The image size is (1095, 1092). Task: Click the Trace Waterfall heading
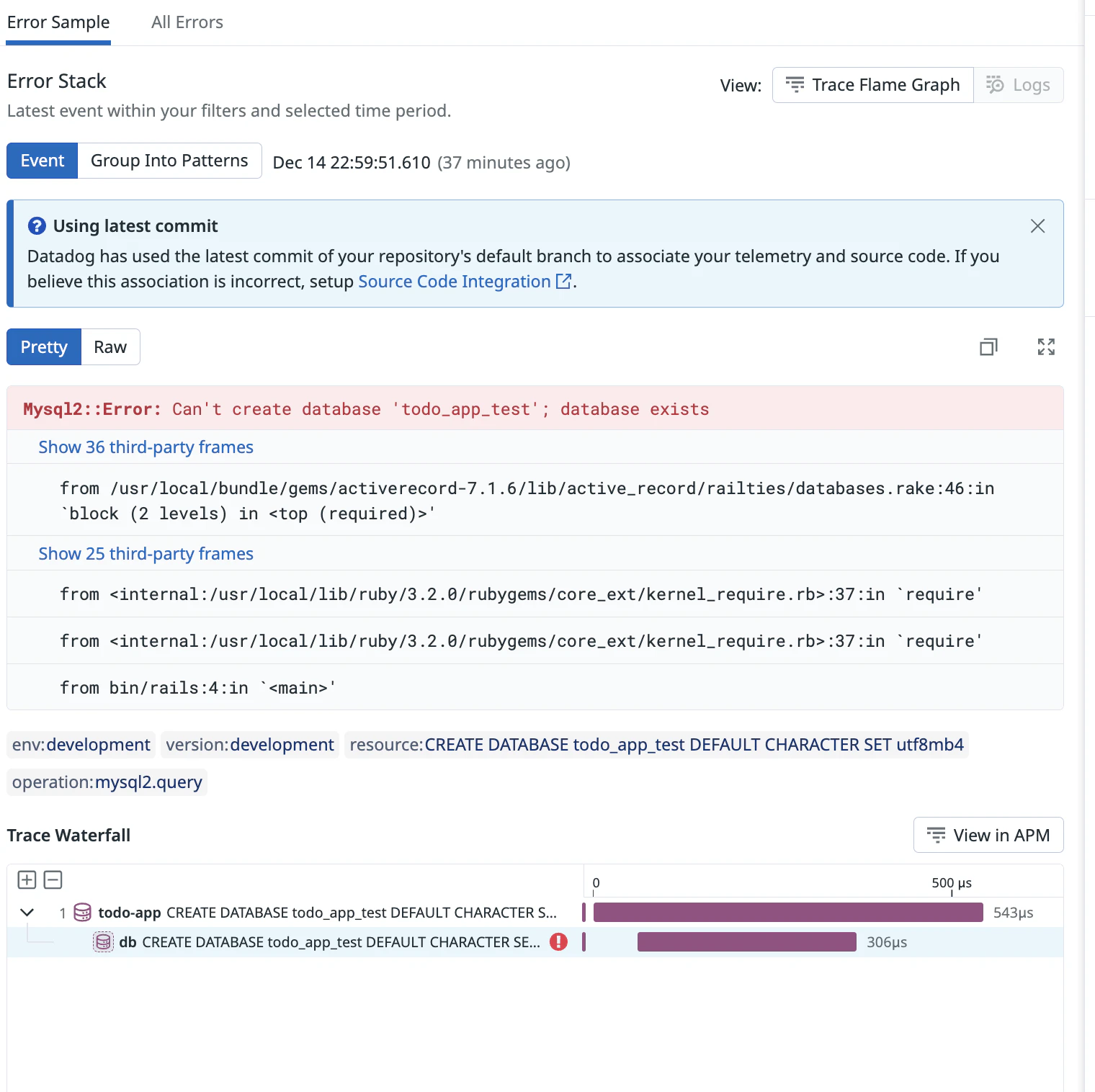point(69,836)
